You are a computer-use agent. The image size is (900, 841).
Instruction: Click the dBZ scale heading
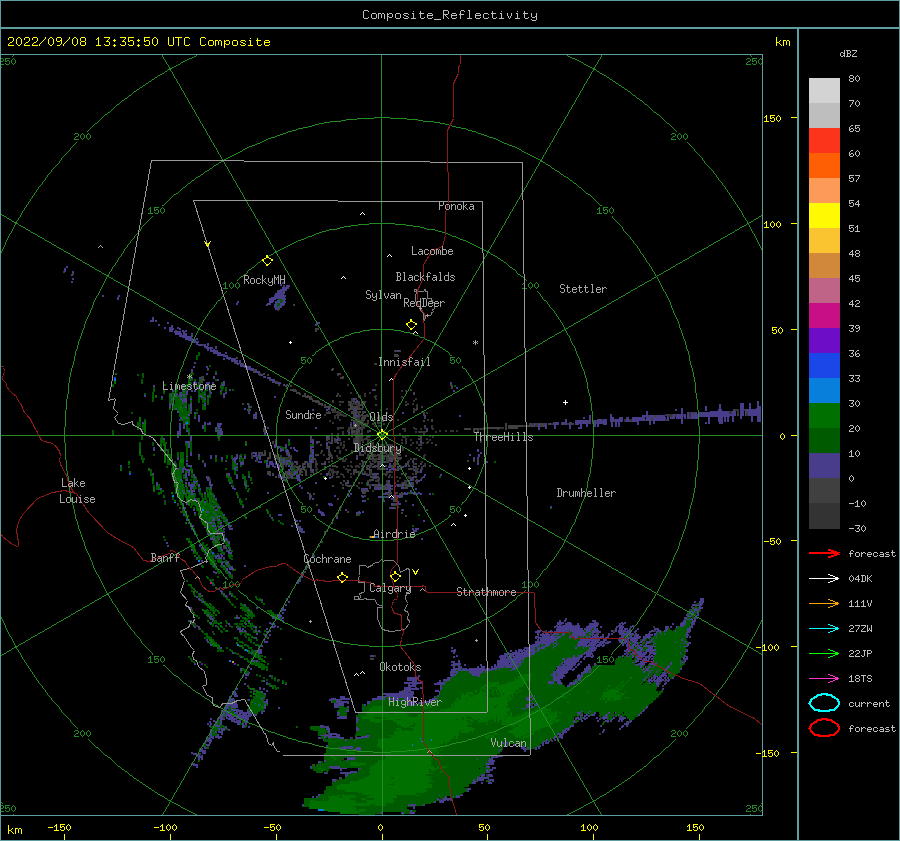pyautogui.click(x=848, y=53)
